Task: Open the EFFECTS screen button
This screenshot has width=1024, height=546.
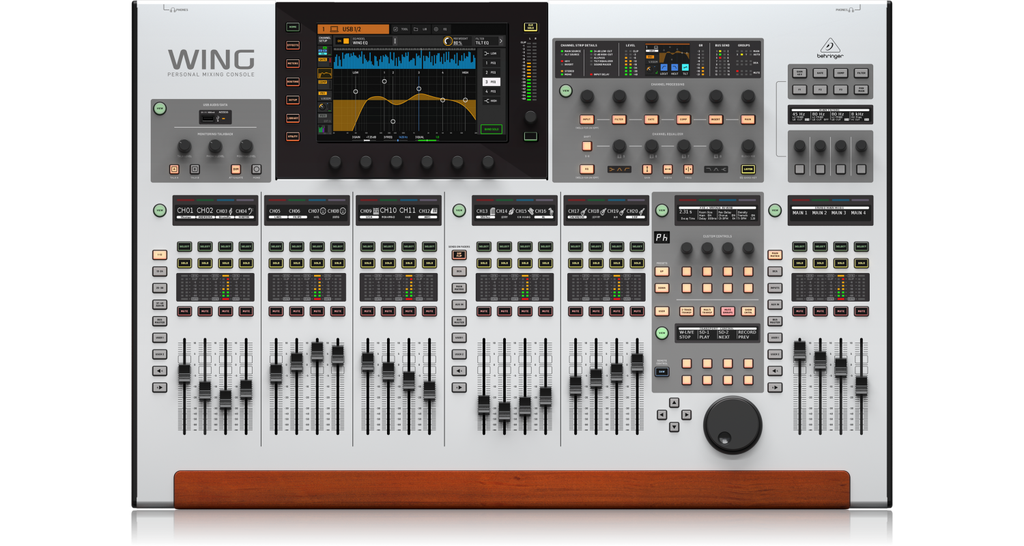Action: [x=293, y=46]
